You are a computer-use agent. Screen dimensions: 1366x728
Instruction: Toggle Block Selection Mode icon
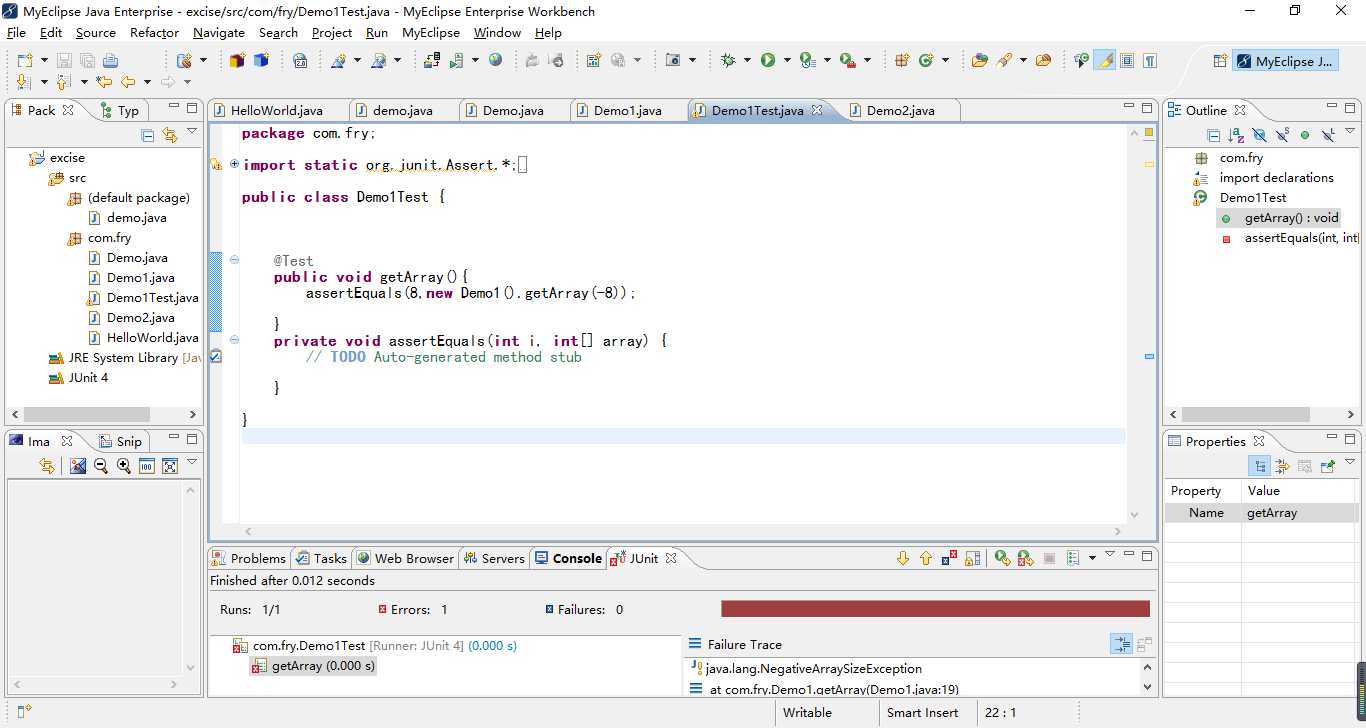click(x=1127, y=60)
